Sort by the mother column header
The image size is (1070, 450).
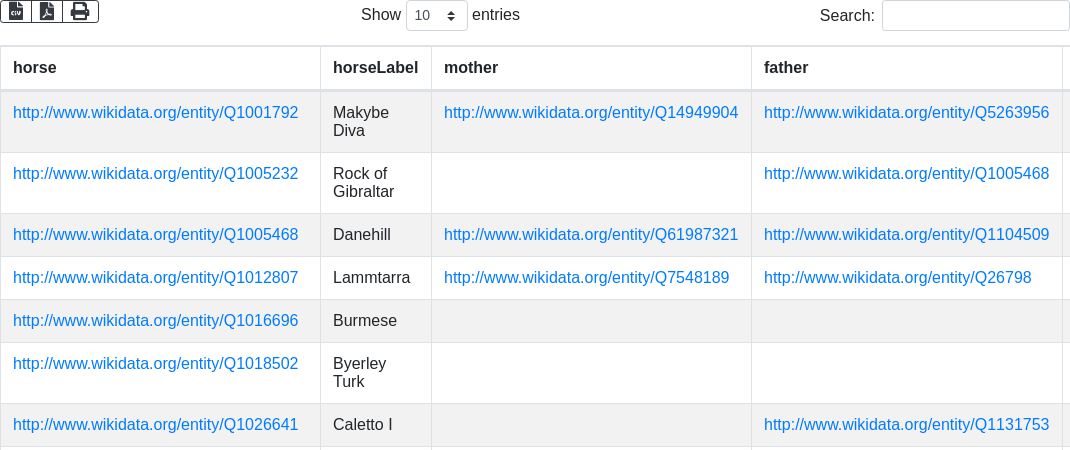471,68
